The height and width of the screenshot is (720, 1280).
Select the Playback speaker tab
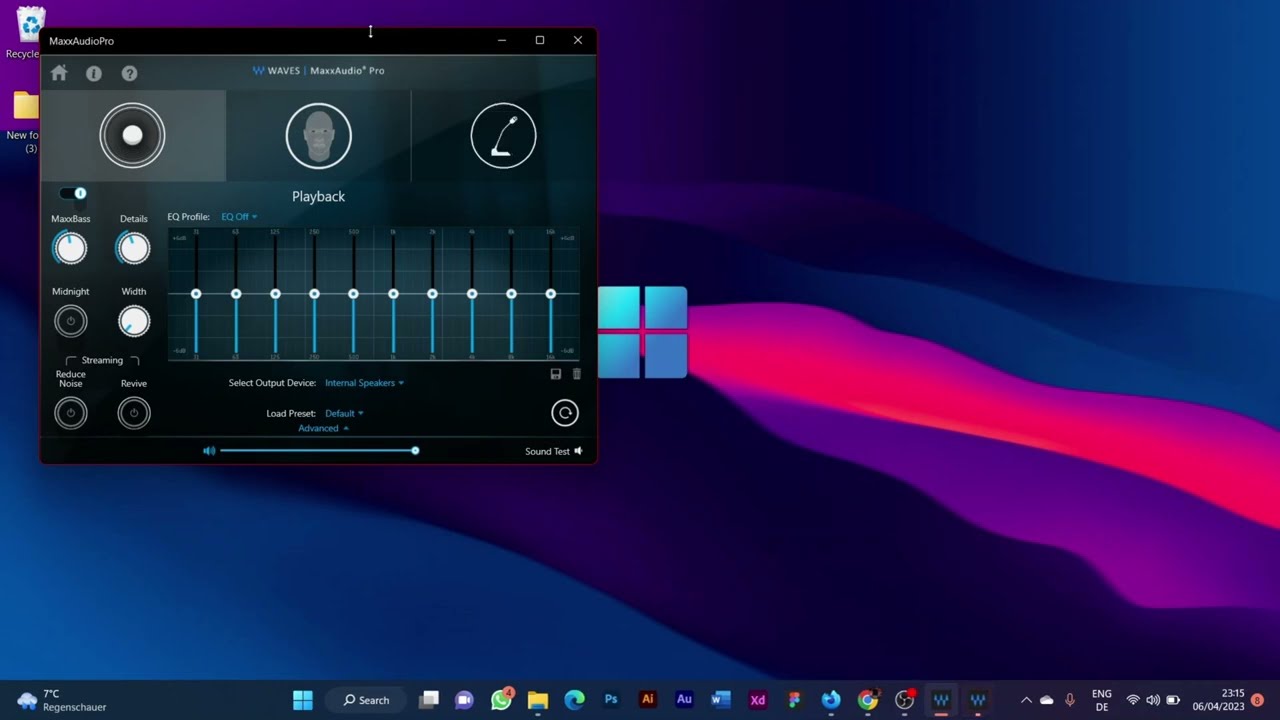coord(132,136)
